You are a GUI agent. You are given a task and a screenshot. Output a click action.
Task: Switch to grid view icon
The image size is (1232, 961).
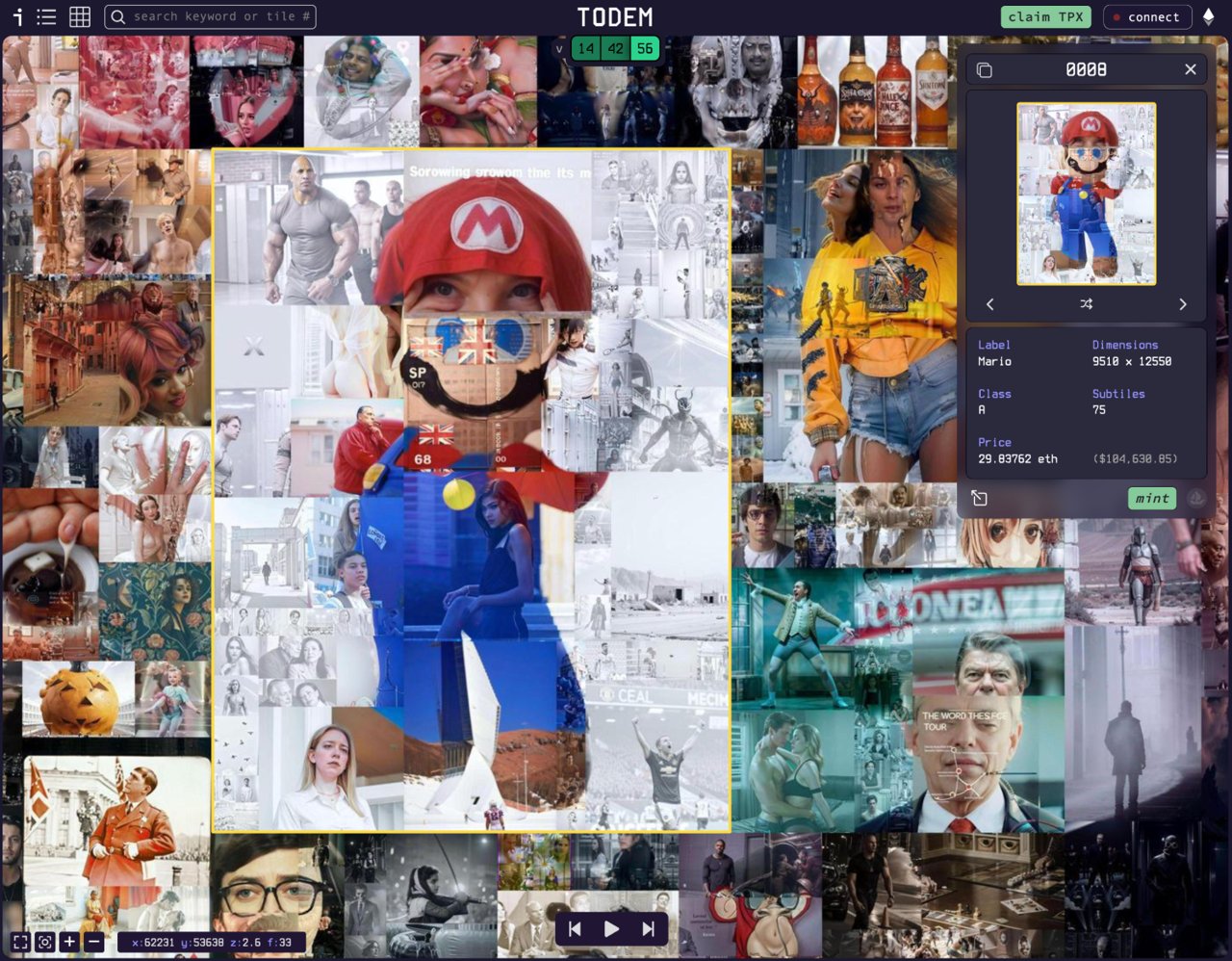tap(80, 16)
